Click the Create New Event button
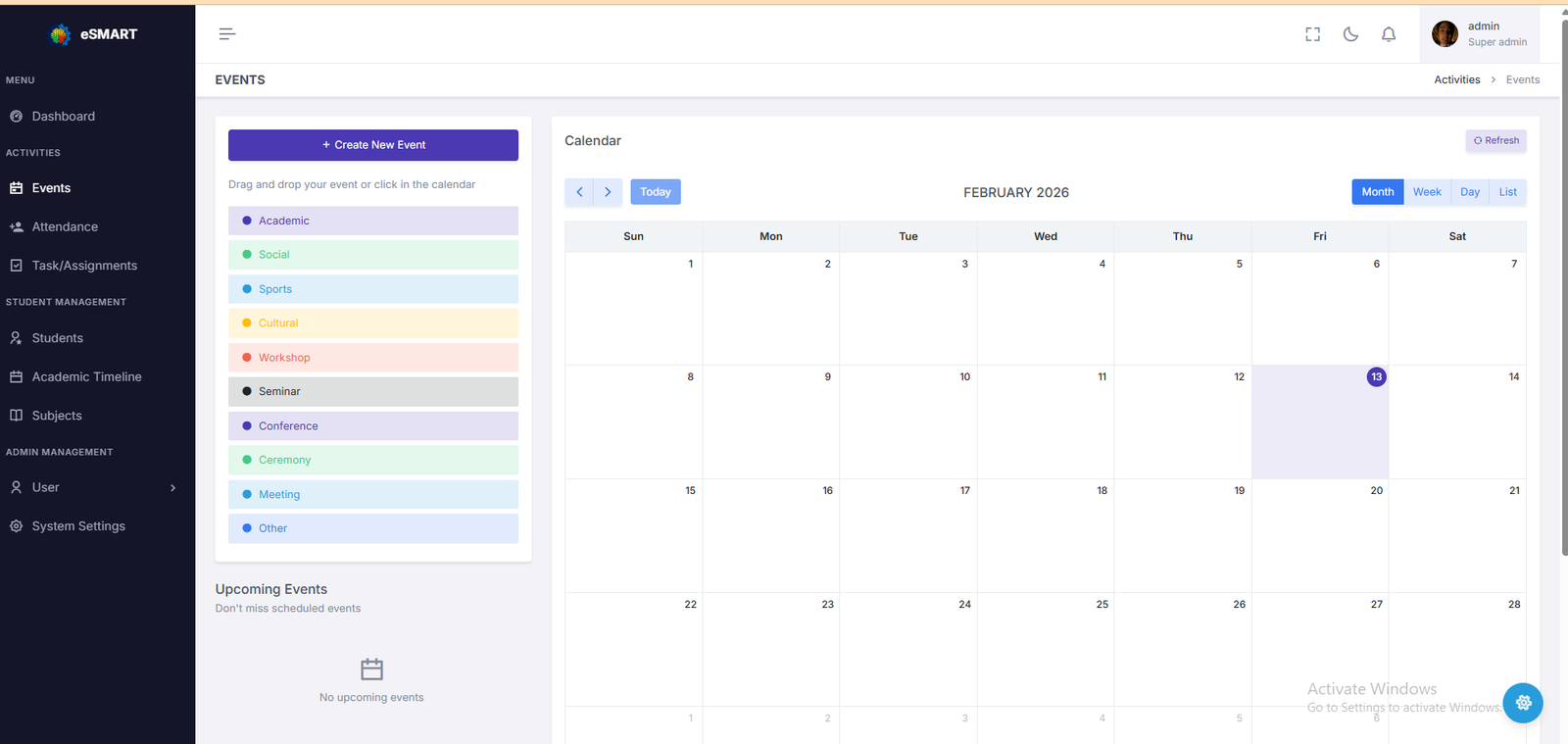Viewport: 1568px width, 744px height. tap(373, 145)
